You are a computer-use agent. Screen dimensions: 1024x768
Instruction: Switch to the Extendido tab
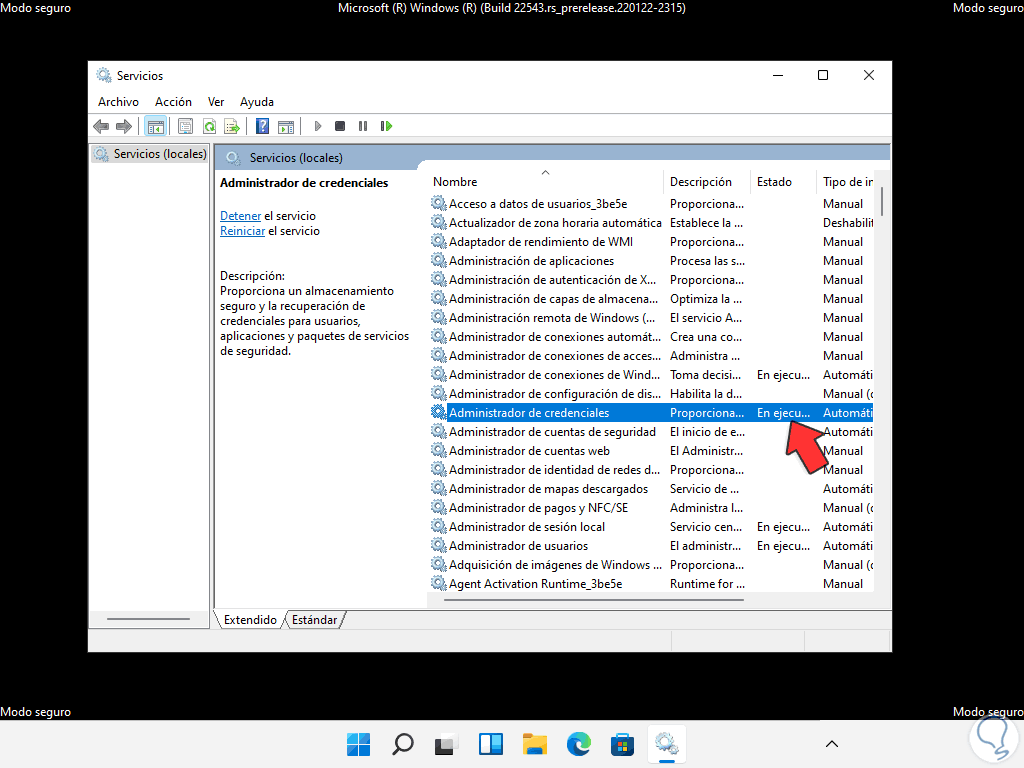click(x=250, y=620)
